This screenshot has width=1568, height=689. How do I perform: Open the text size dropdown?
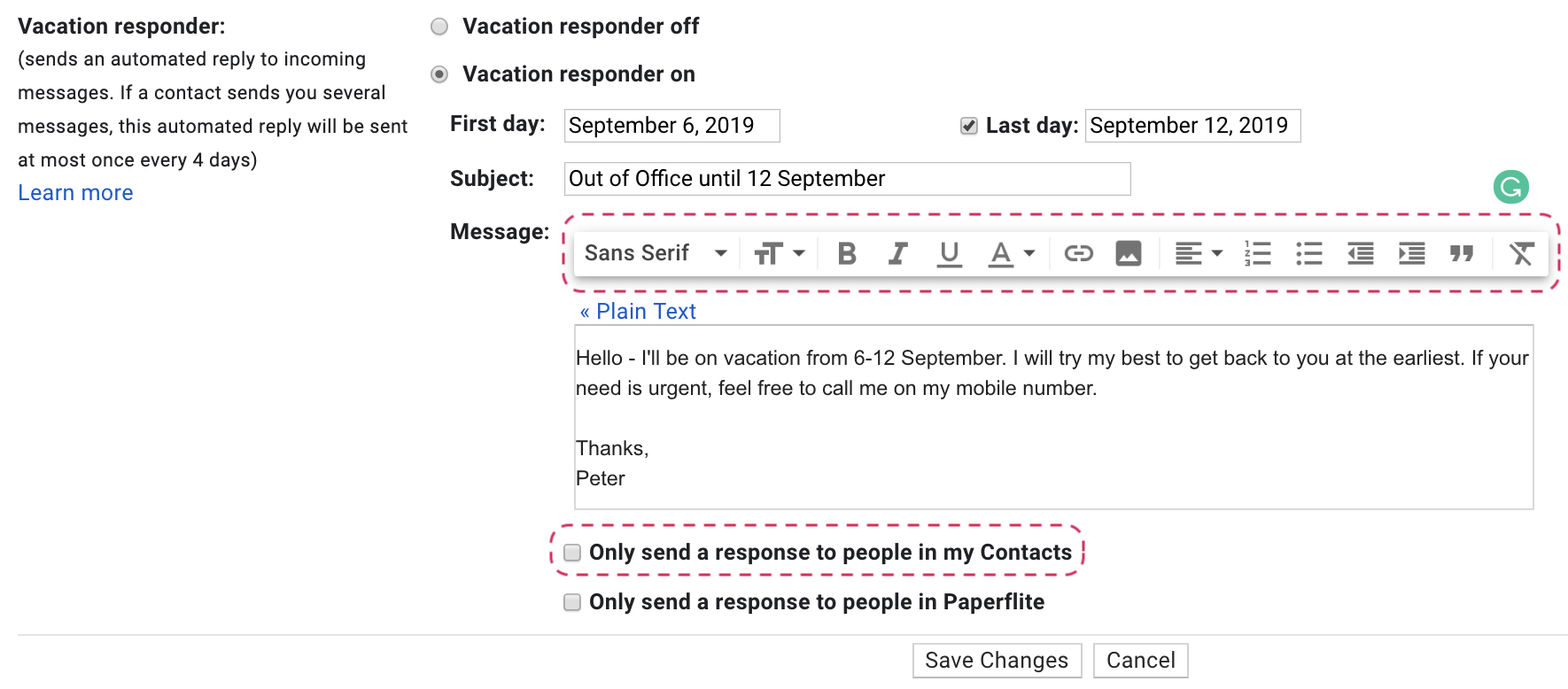click(x=779, y=254)
